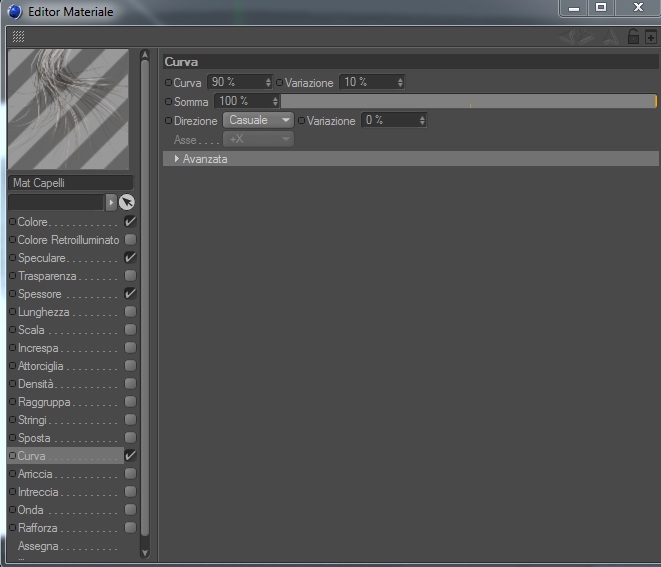Click the dotted grip icon in toolbar
Viewport: 661px width, 567px height.
pyautogui.click(x=18, y=37)
